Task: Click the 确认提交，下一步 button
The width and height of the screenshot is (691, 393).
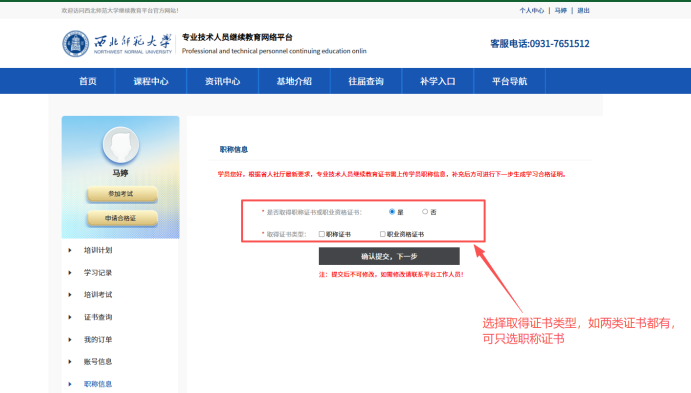Action: pyautogui.click(x=389, y=256)
